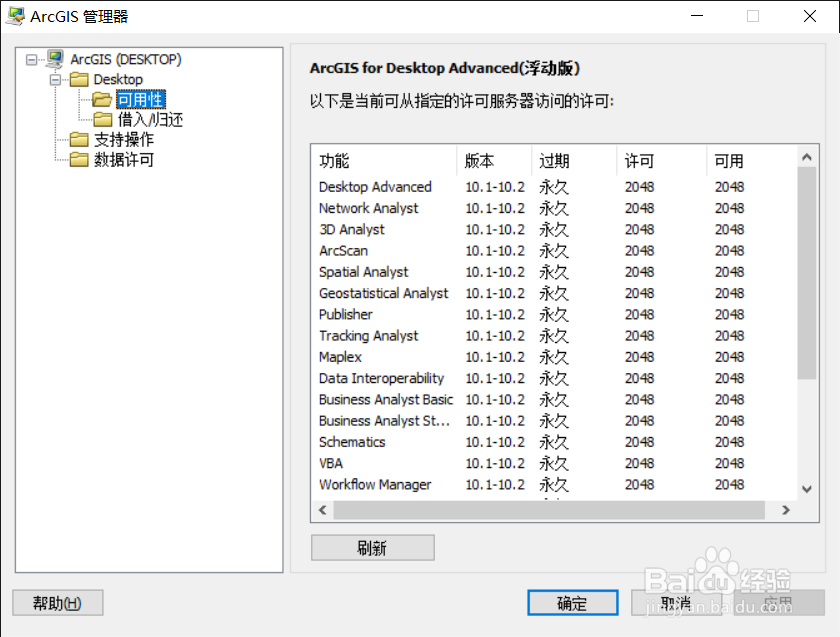Open help via the 帮助(H) button
The image size is (840, 637).
click(x=56, y=602)
